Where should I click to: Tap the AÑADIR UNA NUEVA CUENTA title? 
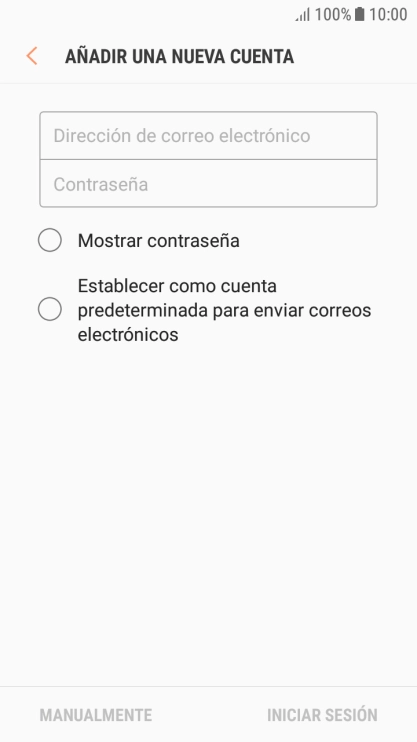click(x=179, y=56)
